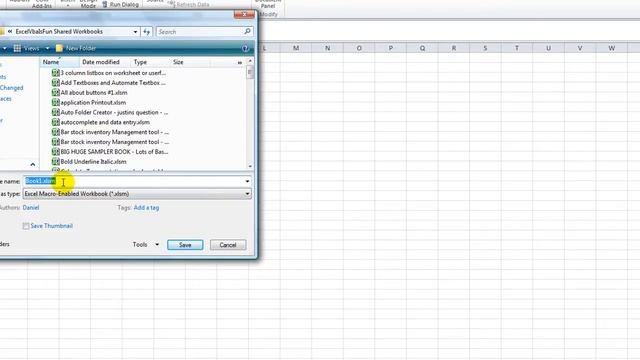Click the file list scroll-up arrow
The image size is (640, 360).
250,61
